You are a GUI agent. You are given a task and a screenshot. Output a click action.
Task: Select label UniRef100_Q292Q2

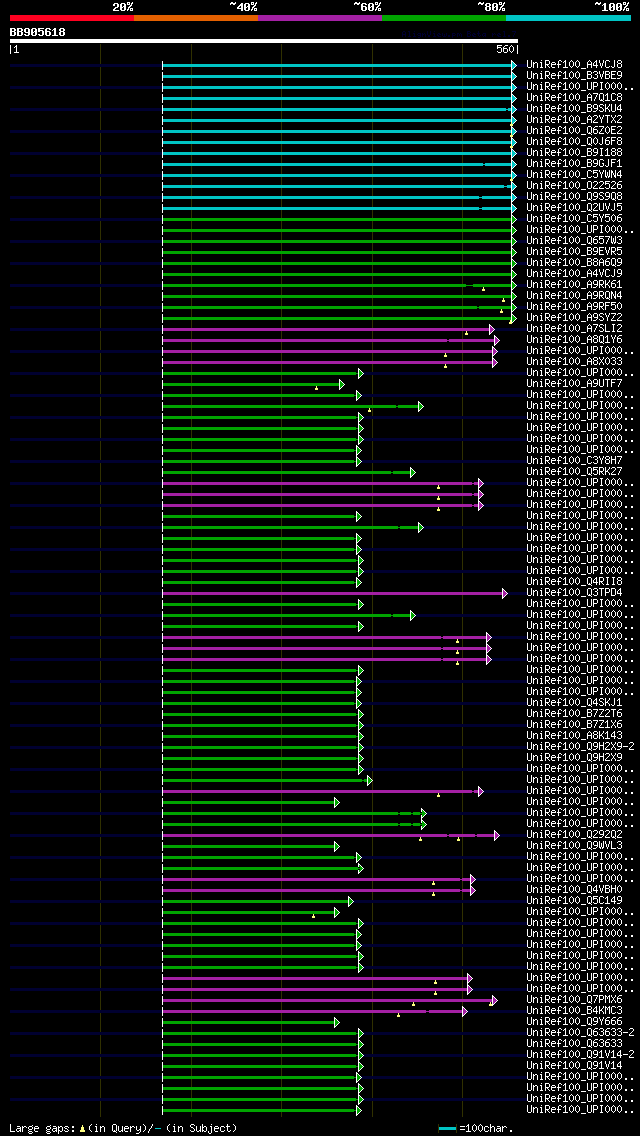coord(574,835)
